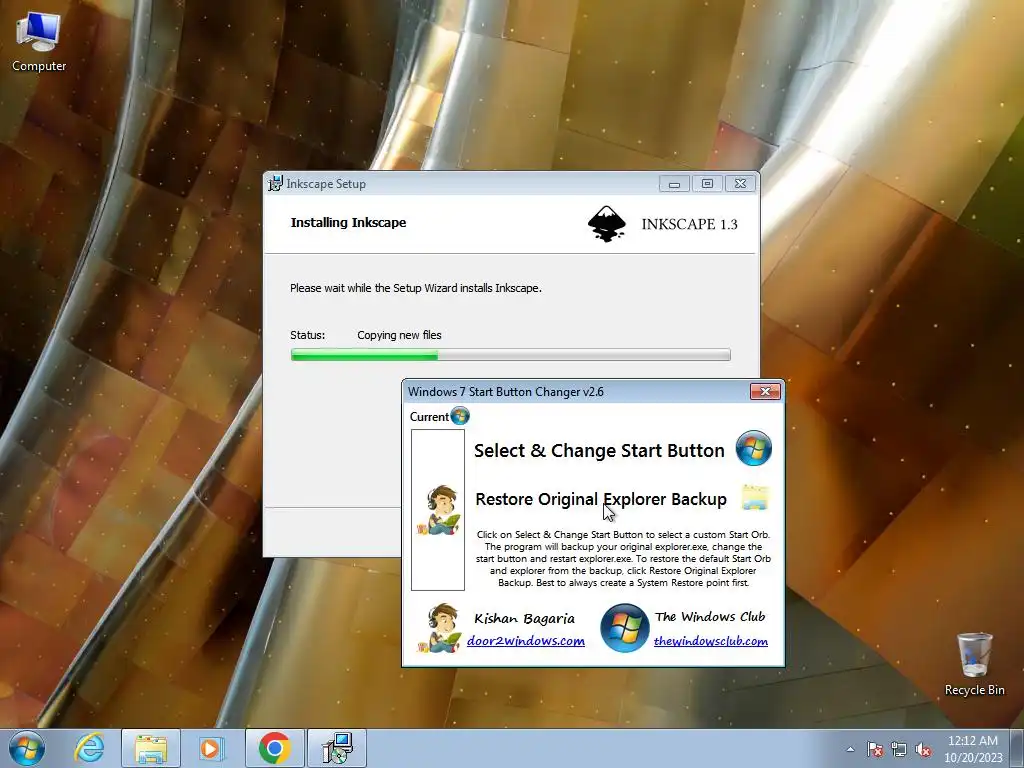Click the 'Copying new files' status text
Viewport: 1024px width, 768px height.
(x=399, y=335)
